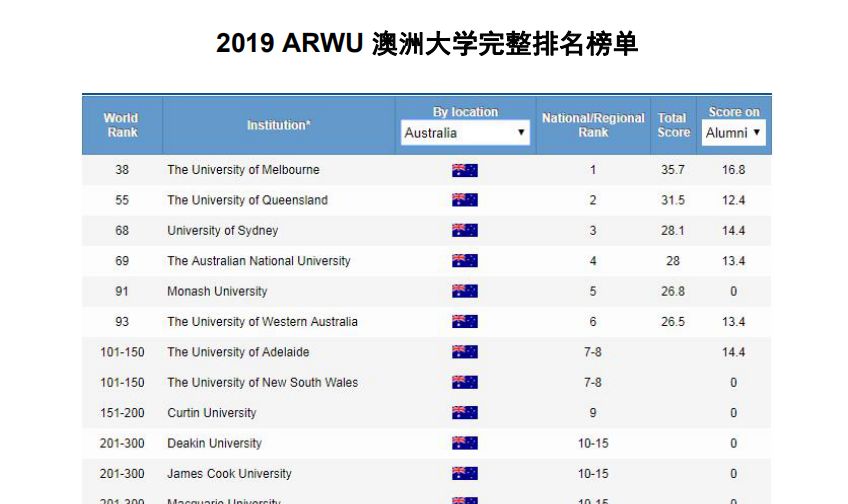Screen dimensions: 848x504
Task: Click the Australia flag beside University of Queensland
Action: point(464,200)
